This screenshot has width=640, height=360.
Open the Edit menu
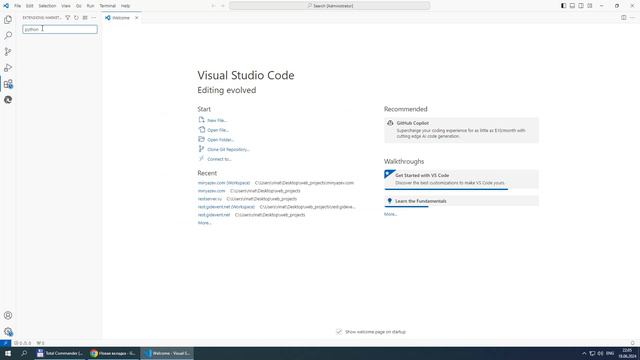29,6
